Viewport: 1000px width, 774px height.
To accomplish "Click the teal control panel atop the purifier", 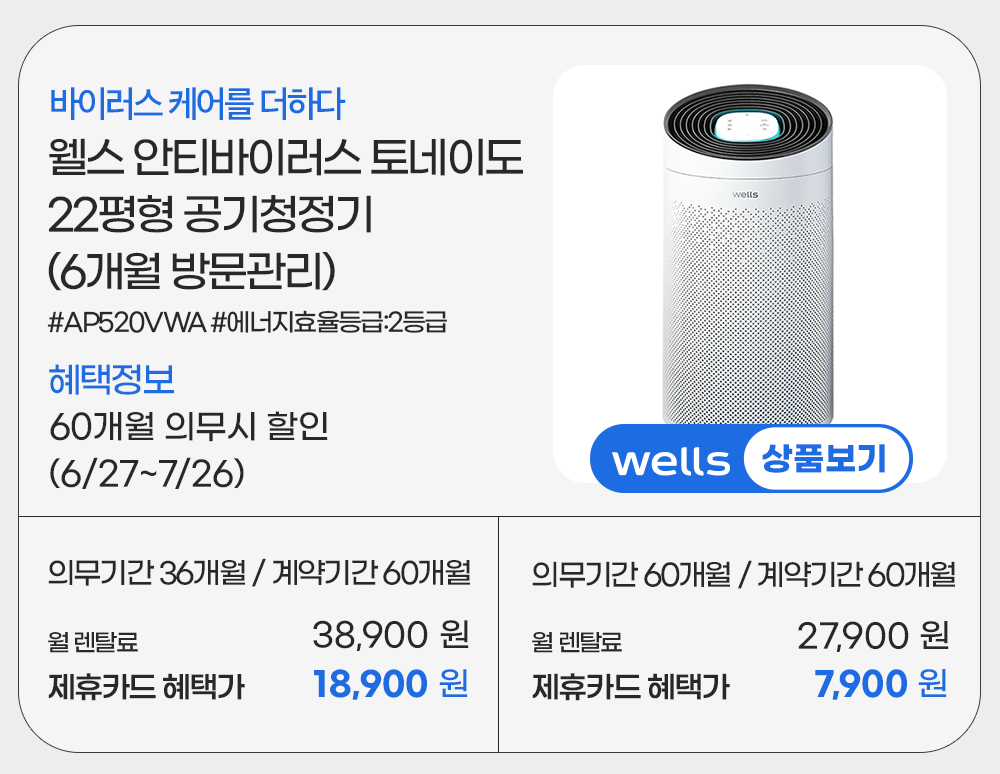I will pos(747,126).
